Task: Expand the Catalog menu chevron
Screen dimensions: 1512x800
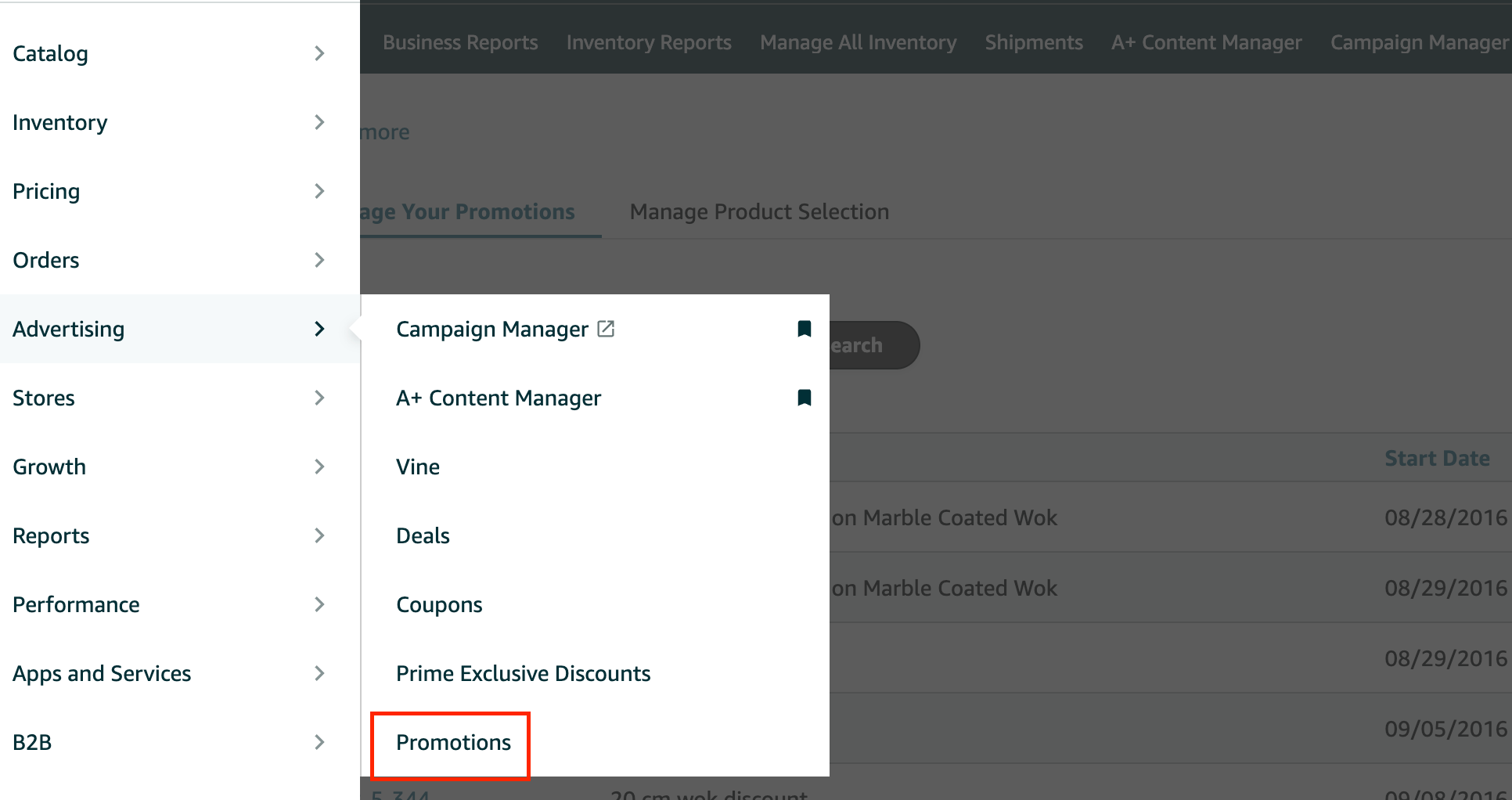Action: click(319, 53)
